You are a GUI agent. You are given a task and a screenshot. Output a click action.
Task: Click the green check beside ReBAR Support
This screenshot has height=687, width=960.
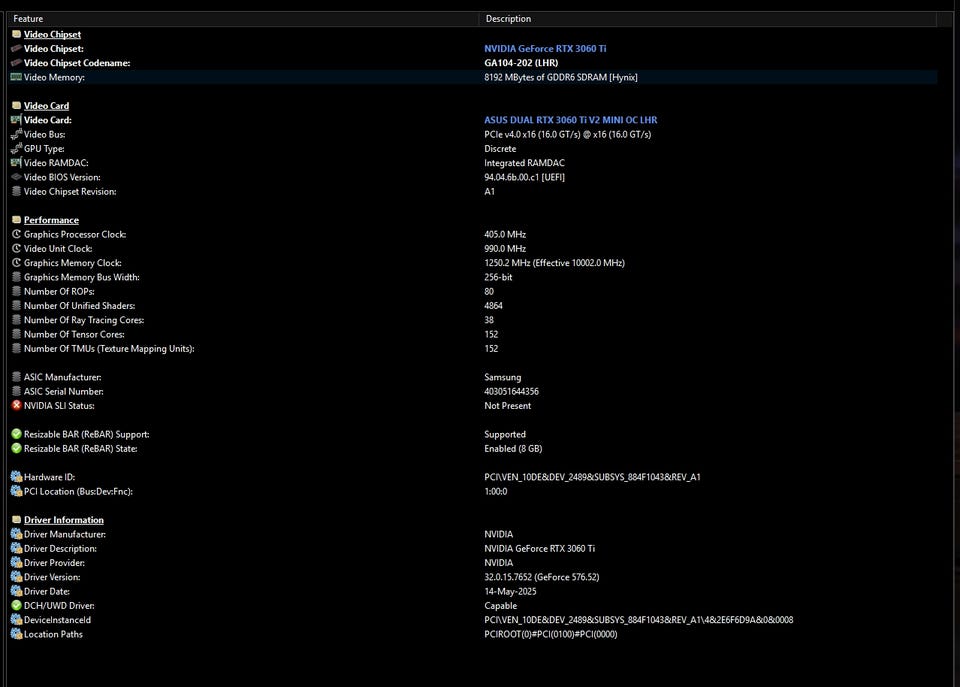coord(17,434)
